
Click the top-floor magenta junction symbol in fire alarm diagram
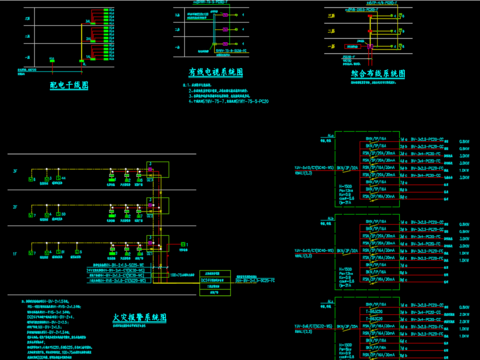pyautogui.click(x=150, y=170)
